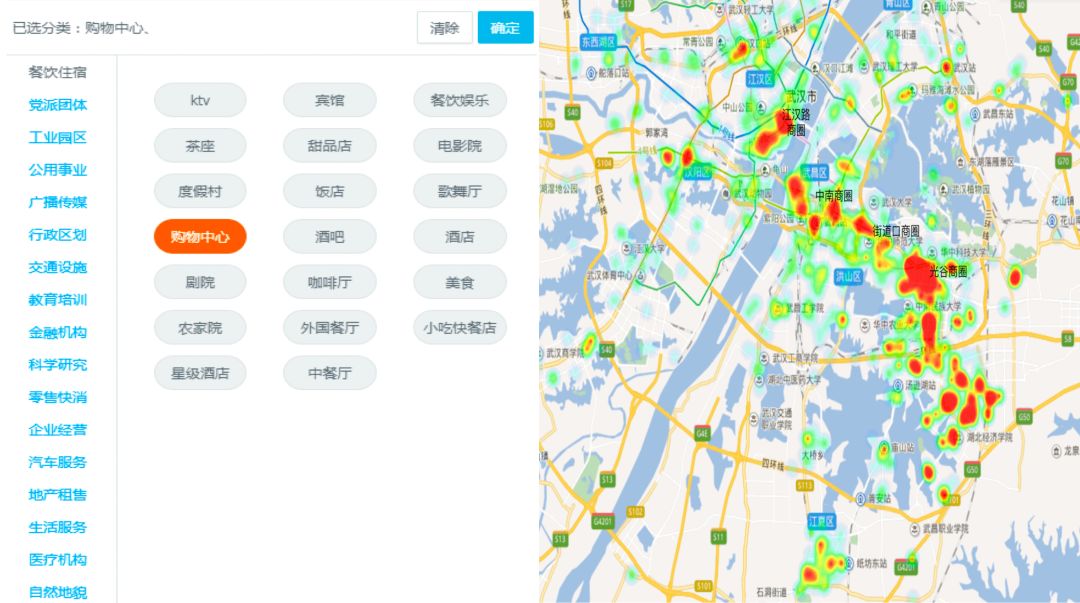The height and width of the screenshot is (603, 1080).
Task: Toggle the 电影院 category on
Action: pos(459,145)
